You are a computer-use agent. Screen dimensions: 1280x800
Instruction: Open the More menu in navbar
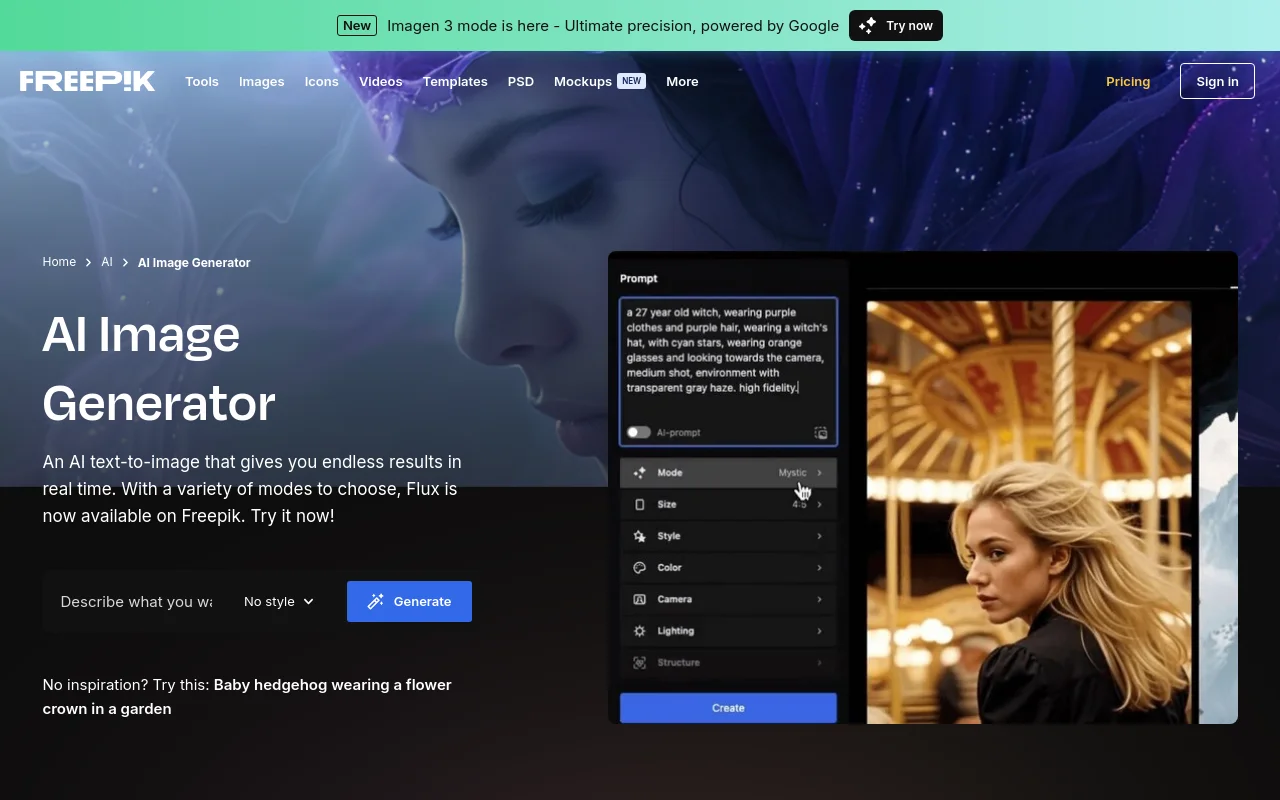(x=682, y=82)
